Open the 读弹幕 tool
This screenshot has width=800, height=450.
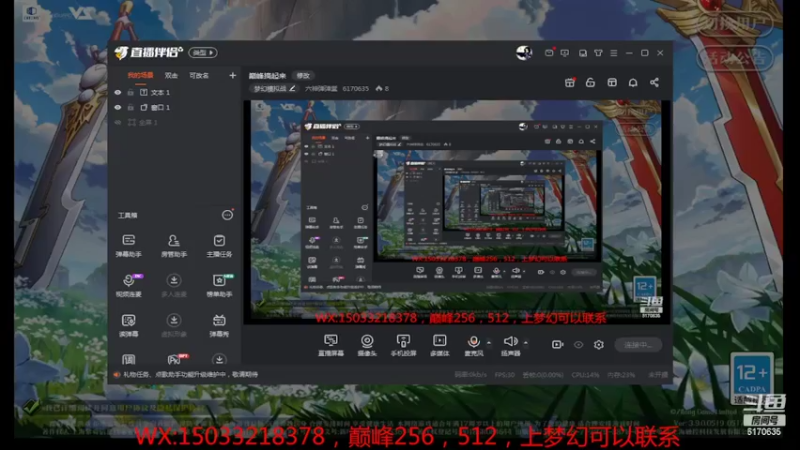tap(129, 325)
